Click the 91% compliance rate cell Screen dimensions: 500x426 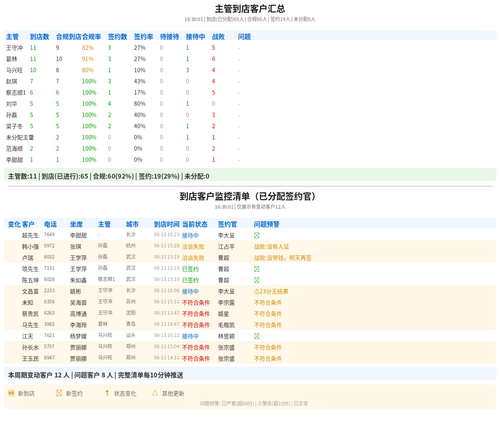(x=88, y=59)
